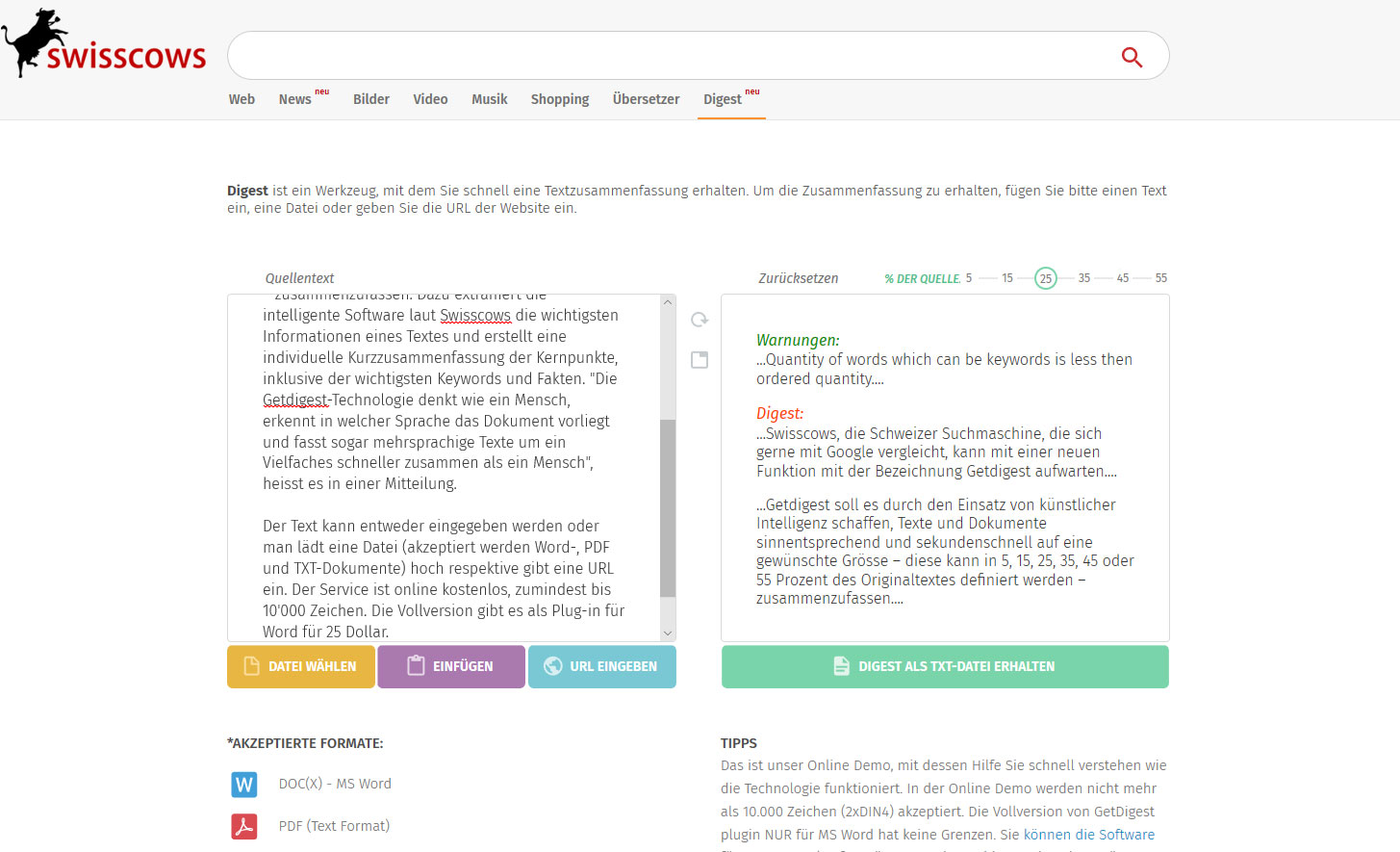Download digest as TXT file button

pyautogui.click(x=945, y=666)
